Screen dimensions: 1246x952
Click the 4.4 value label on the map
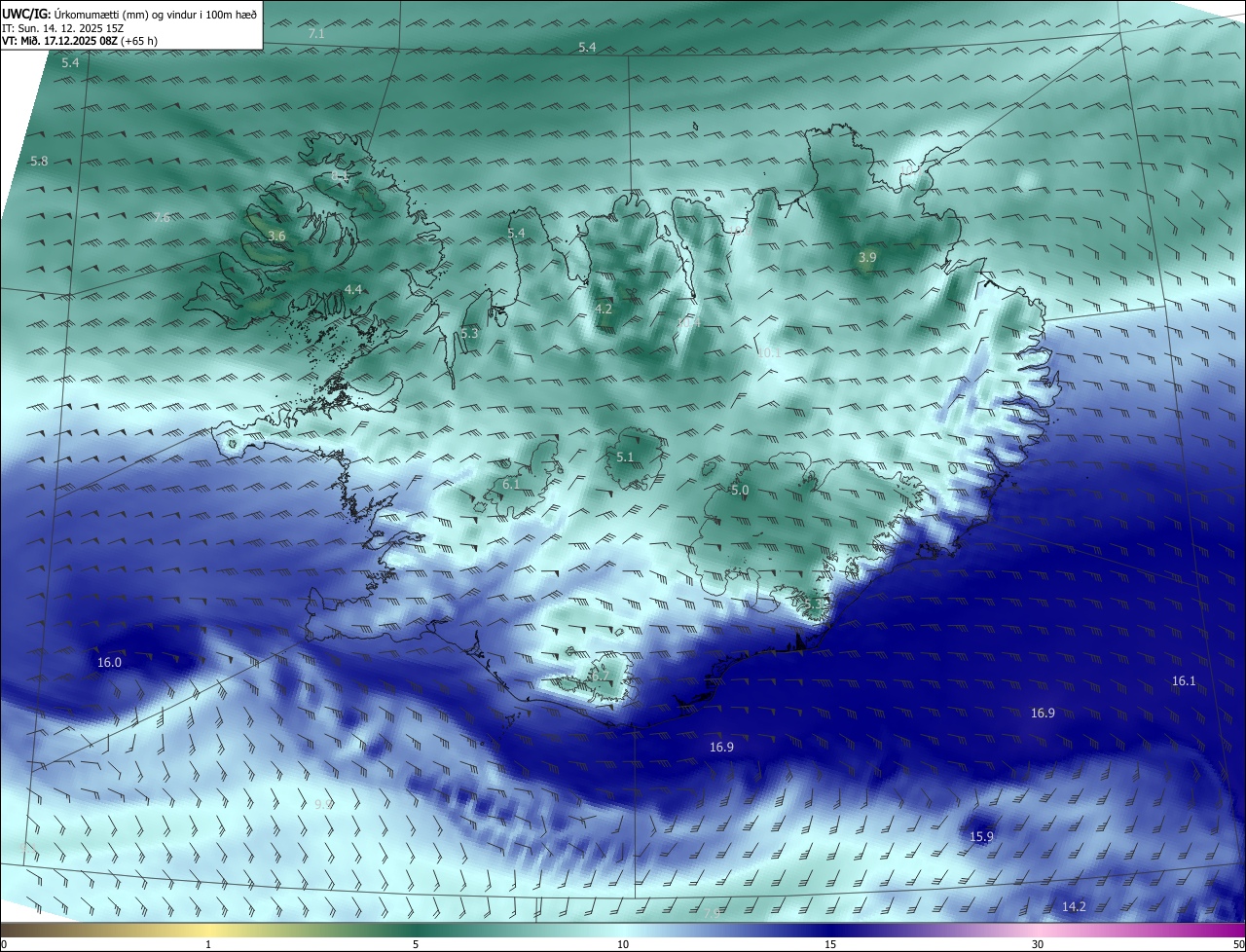(353, 290)
